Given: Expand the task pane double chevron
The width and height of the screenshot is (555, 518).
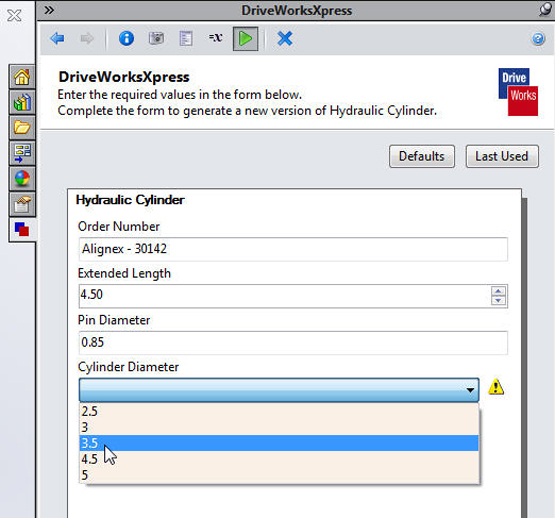Looking at the screenshot, I should pos(49,10).
